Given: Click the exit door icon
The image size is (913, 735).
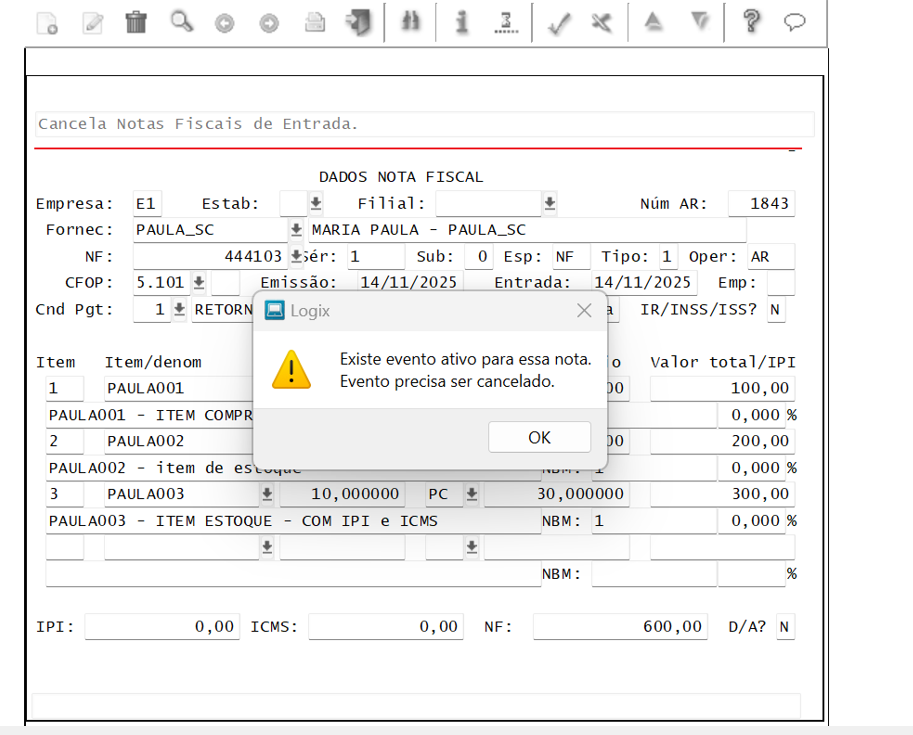Looking at the screenshot, I should click(x=358, y=22).
